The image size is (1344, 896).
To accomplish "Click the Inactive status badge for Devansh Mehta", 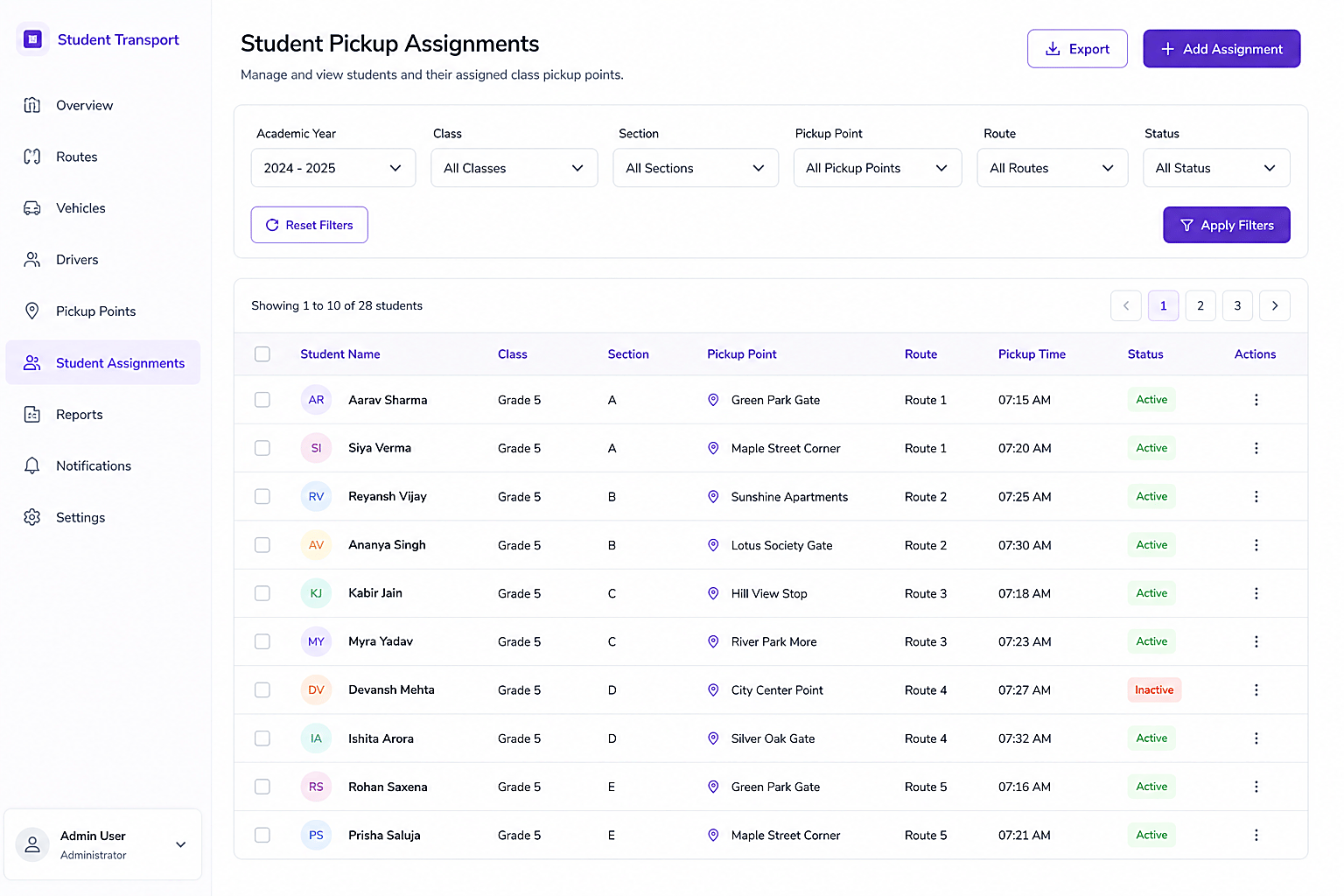I will point(1154,689).
